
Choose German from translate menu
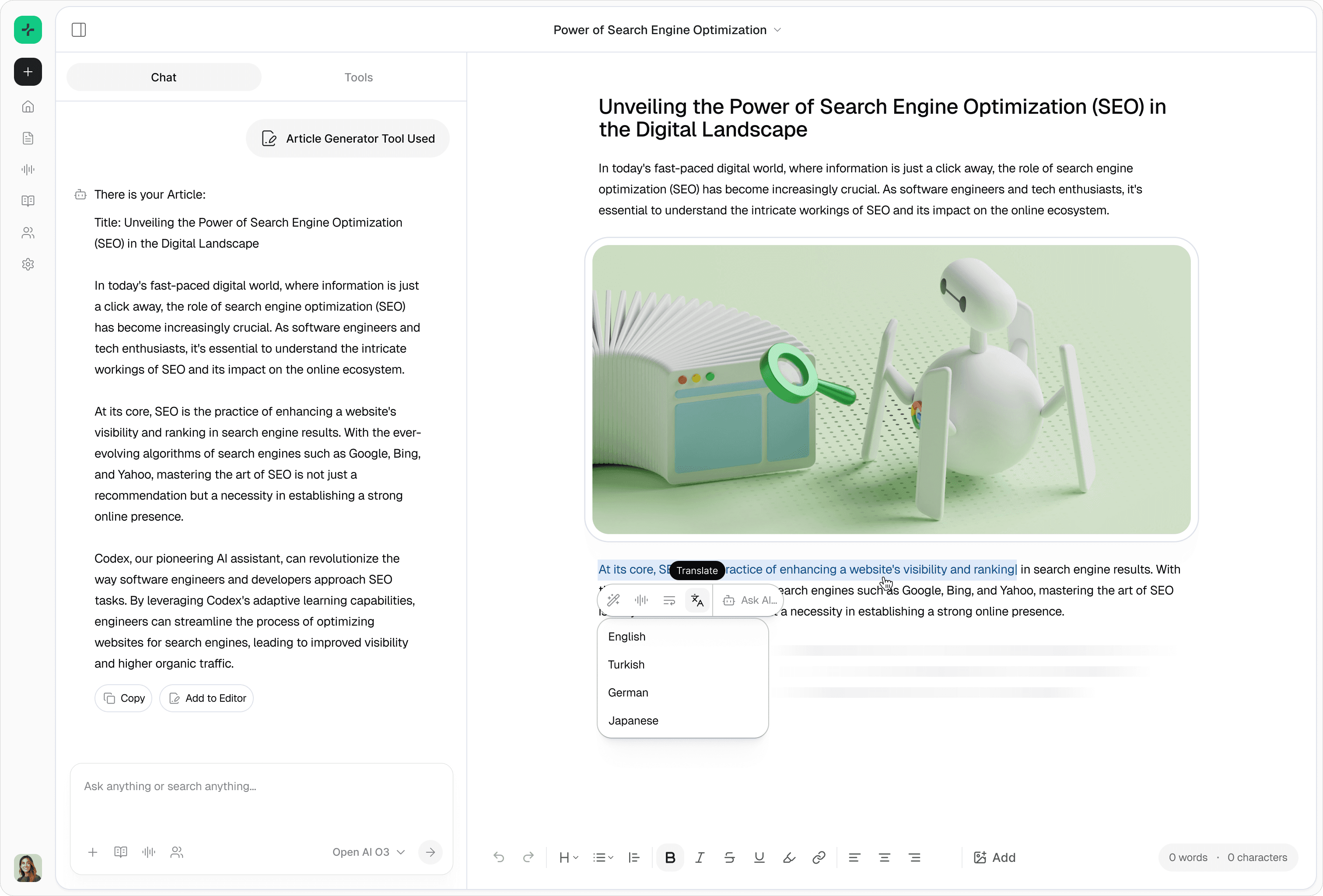coord(628,692)
